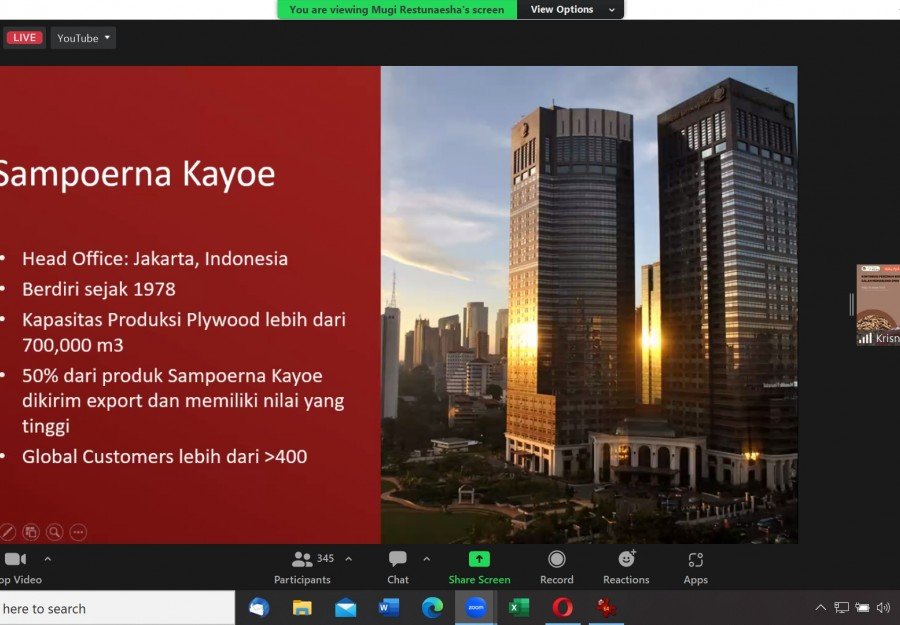Open the Reactions menu
Image resolution: width=900 pixels, height=625 pixels.
click(x=626, y=568)
